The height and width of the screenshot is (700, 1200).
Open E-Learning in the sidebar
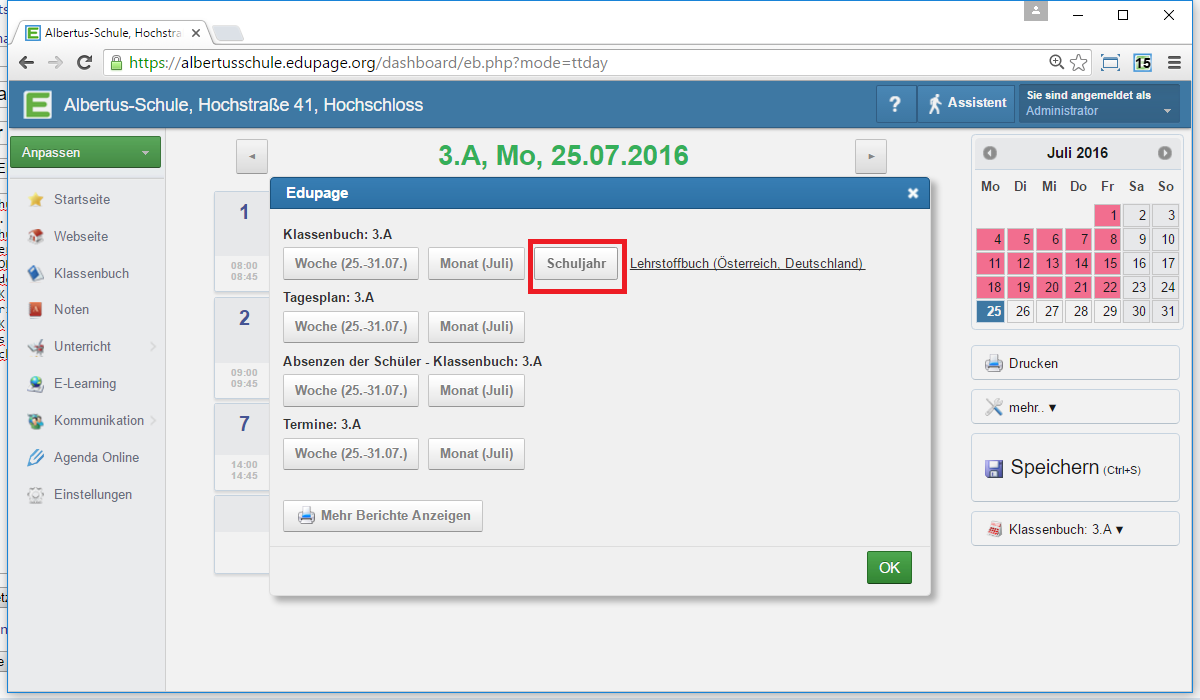85,383
